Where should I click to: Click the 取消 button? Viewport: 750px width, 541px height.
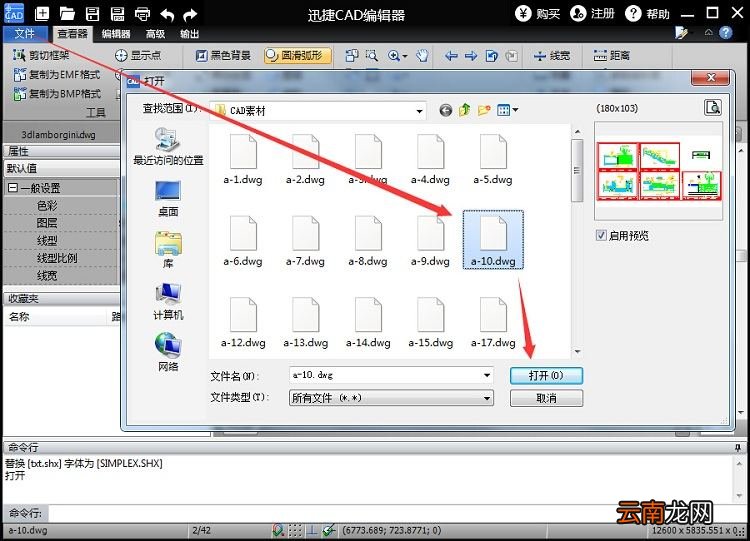(546, 398)
